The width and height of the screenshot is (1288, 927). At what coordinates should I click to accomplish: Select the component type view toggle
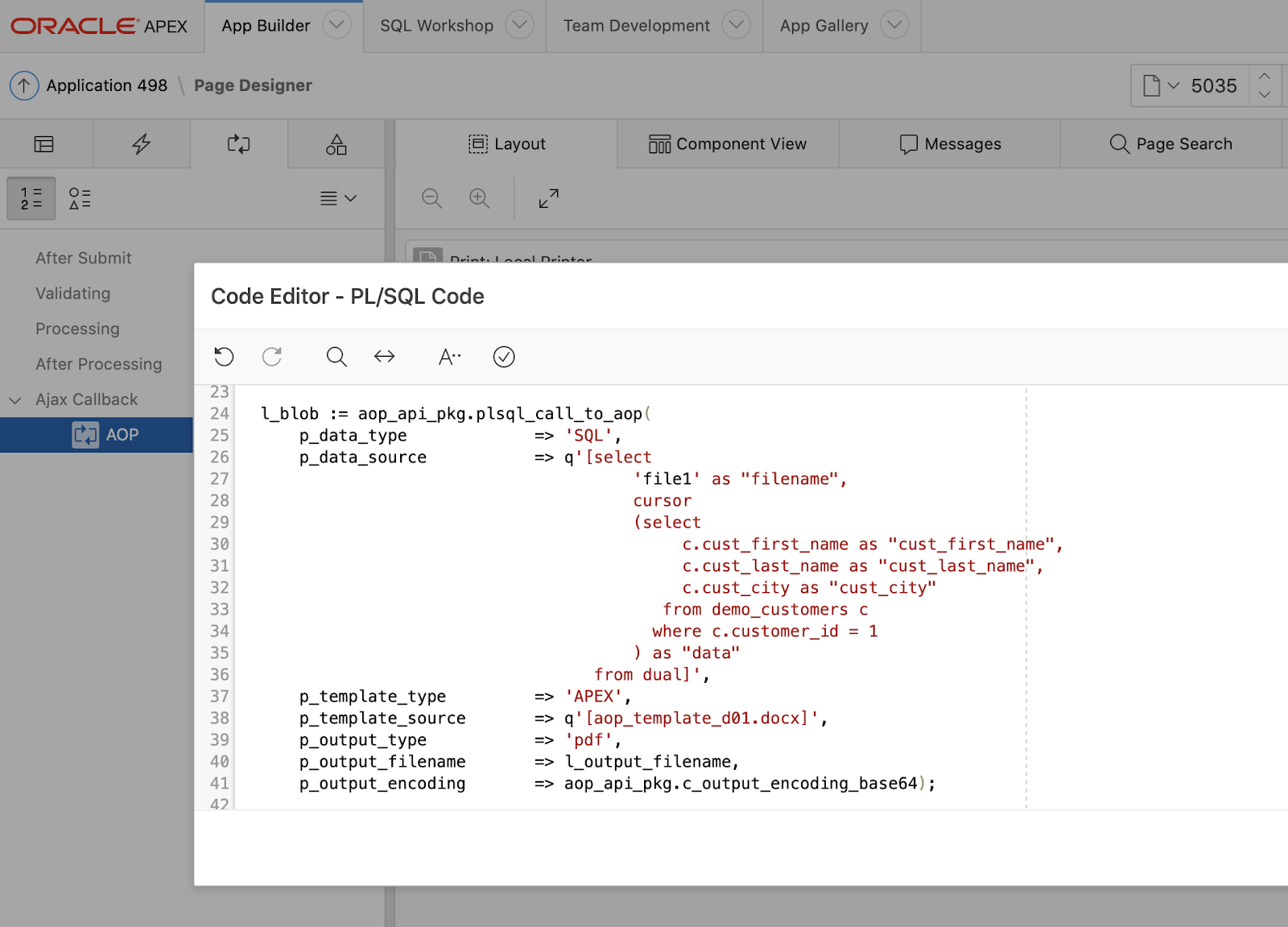coord(80,198)
